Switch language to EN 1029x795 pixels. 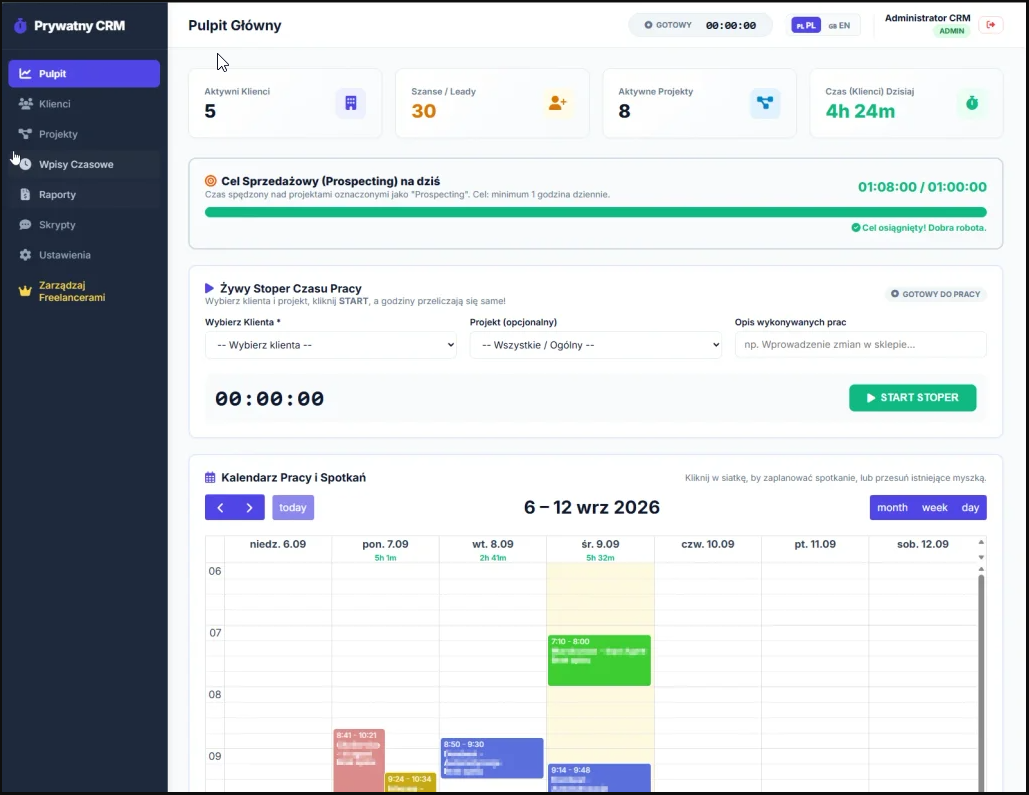click(x=839, y=26)
